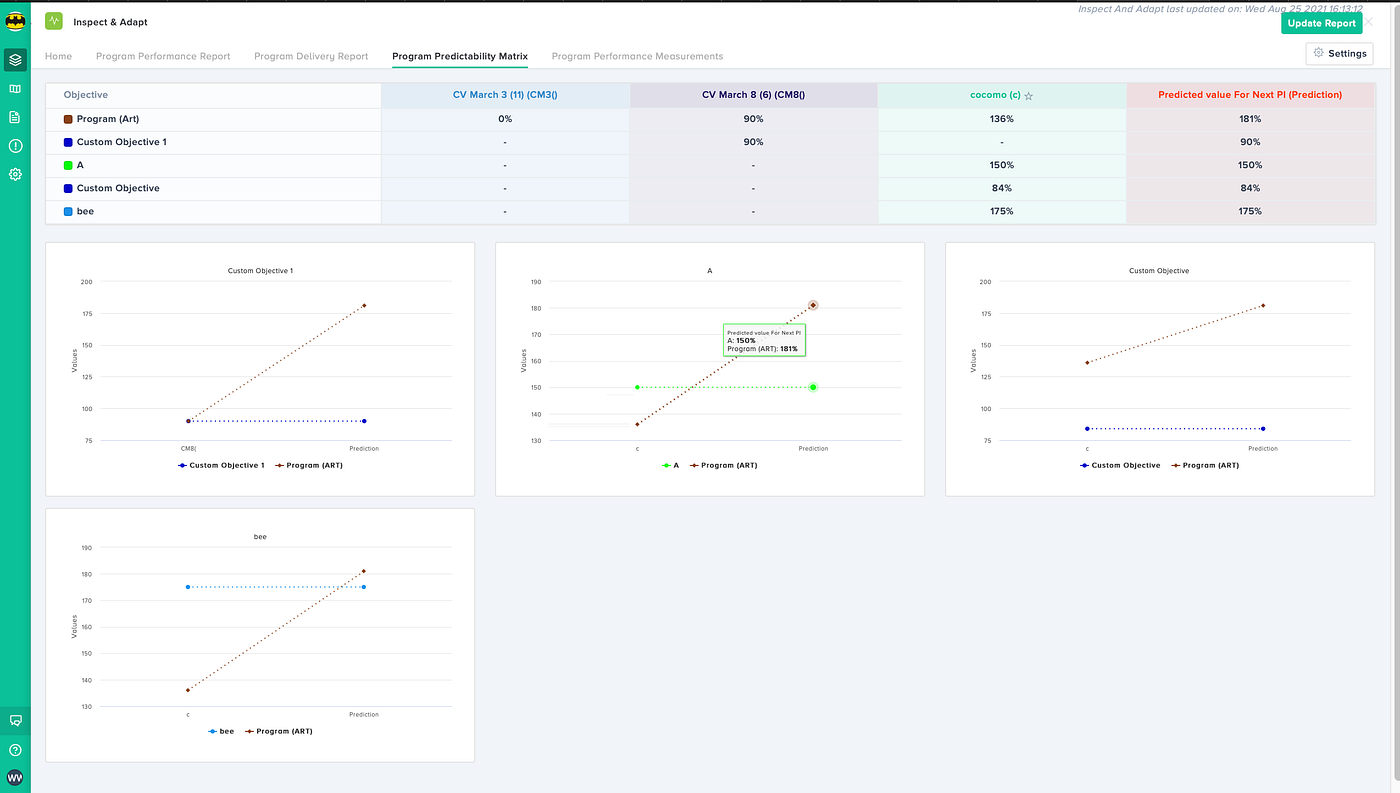Open Settings at the top right

[1338, 52]
